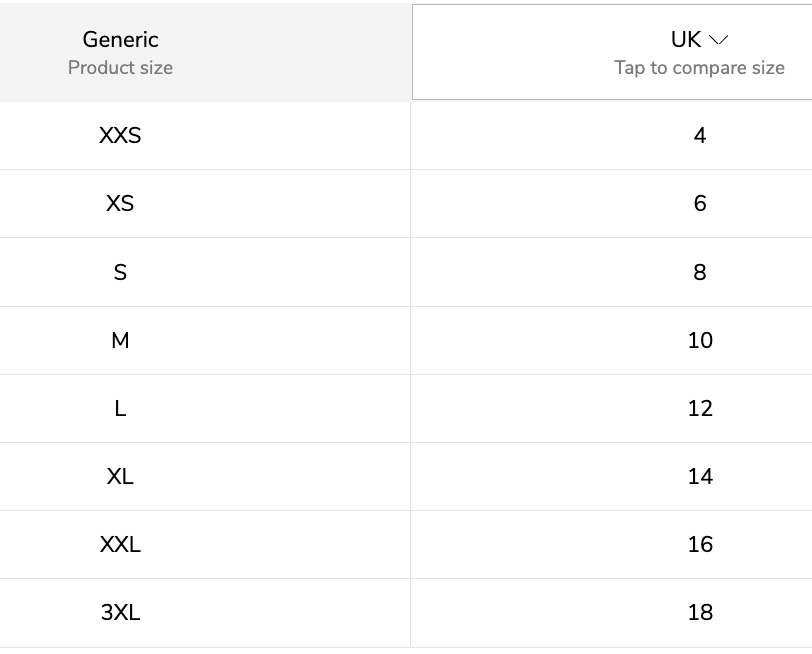Screen dimensions: 812x654
Task: Tap the 'Tap to compare size' label
Action: (x=699, y=68)
